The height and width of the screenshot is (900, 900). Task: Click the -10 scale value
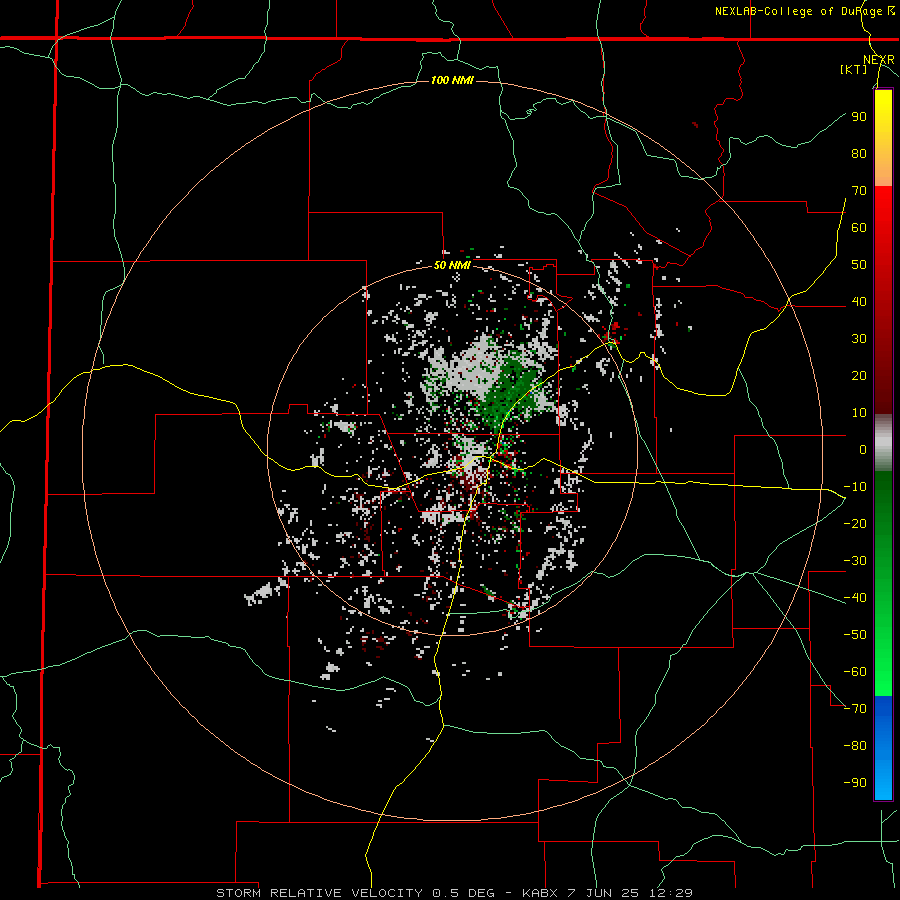855,487
